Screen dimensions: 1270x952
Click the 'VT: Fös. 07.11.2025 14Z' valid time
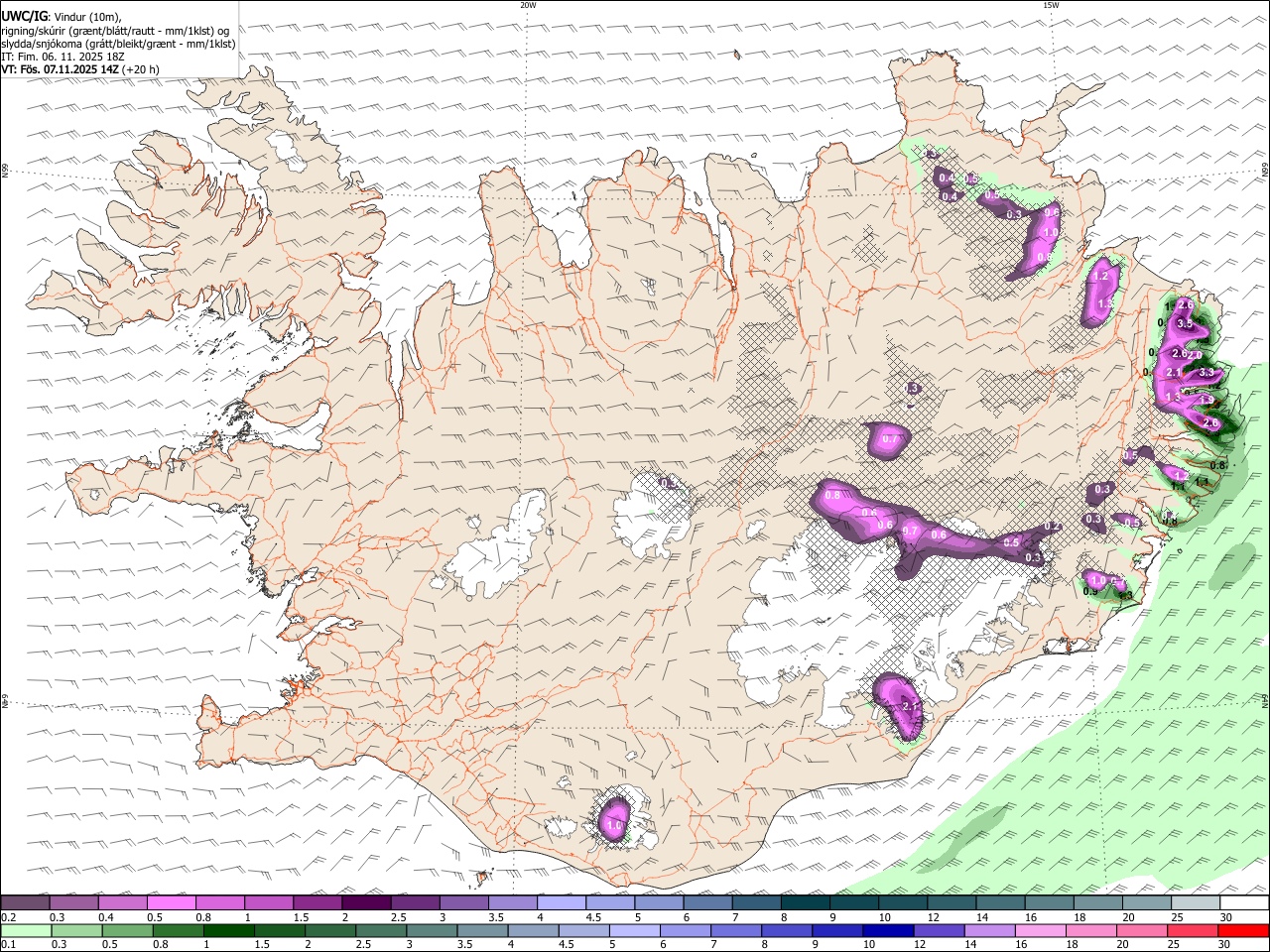click(61, 69)
